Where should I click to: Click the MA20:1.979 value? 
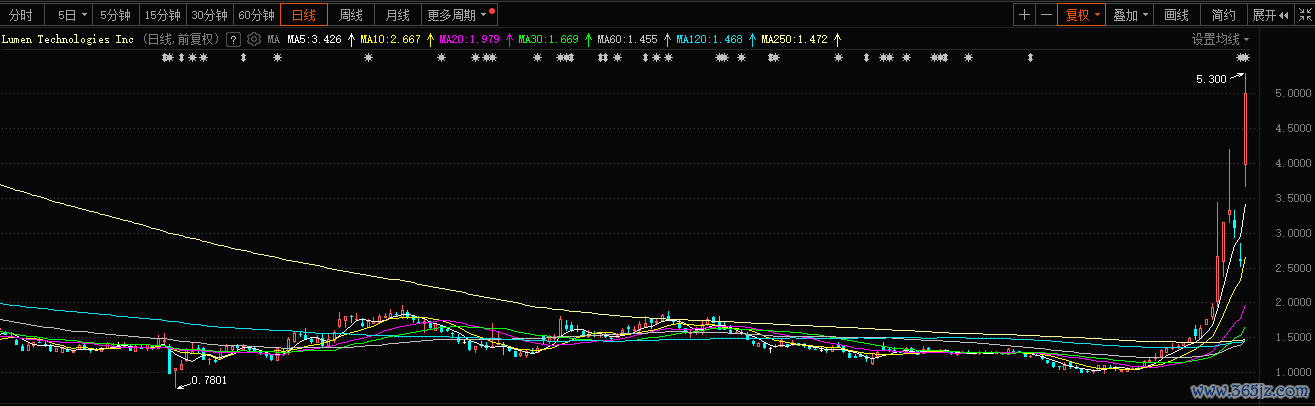(x=470, y=40)
